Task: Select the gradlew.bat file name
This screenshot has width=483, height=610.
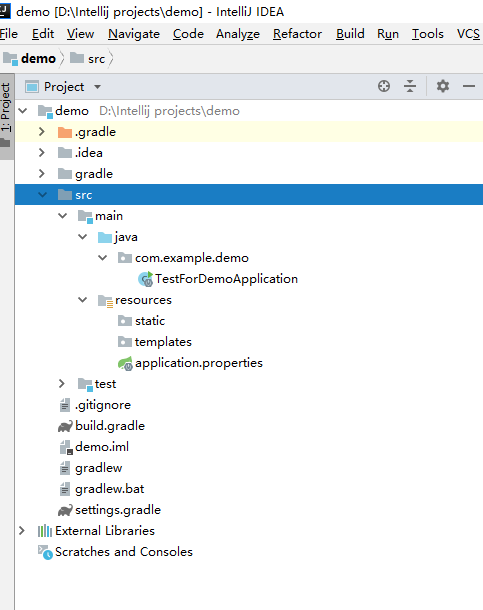Action: pyautogui.click(x=110, y=489)
